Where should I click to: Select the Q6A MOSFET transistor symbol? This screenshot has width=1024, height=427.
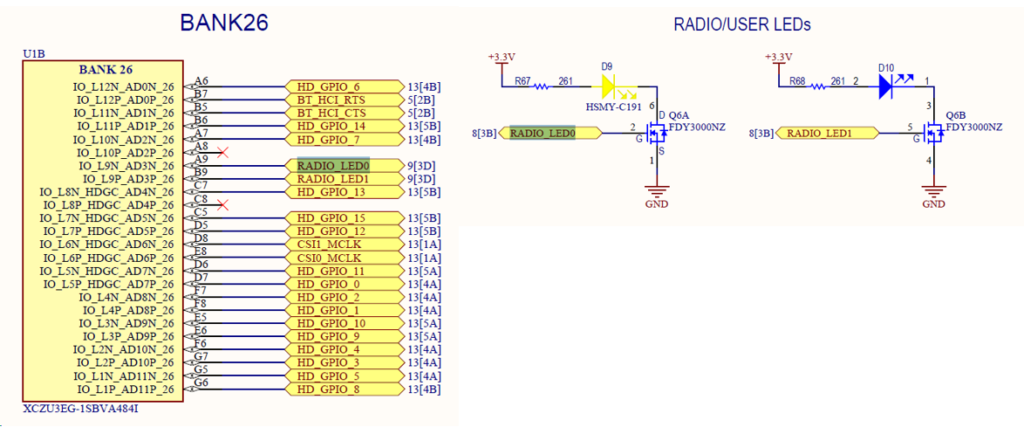click(x=657, y=132)
